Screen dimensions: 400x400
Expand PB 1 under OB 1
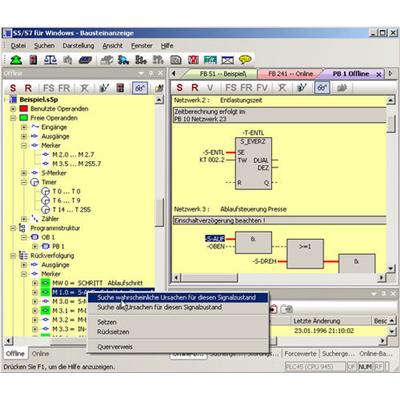click(35, 246)
